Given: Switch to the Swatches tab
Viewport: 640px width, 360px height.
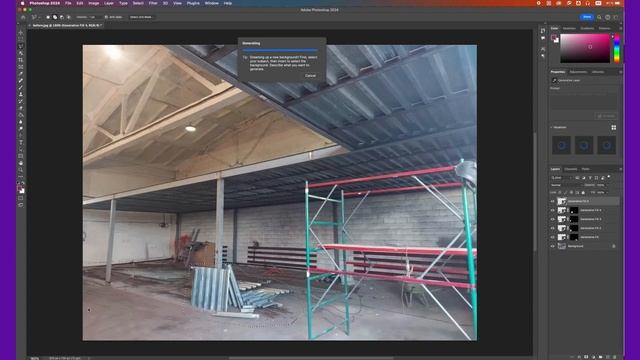Looking at the screenshot, I should click(x=569, y=28).
